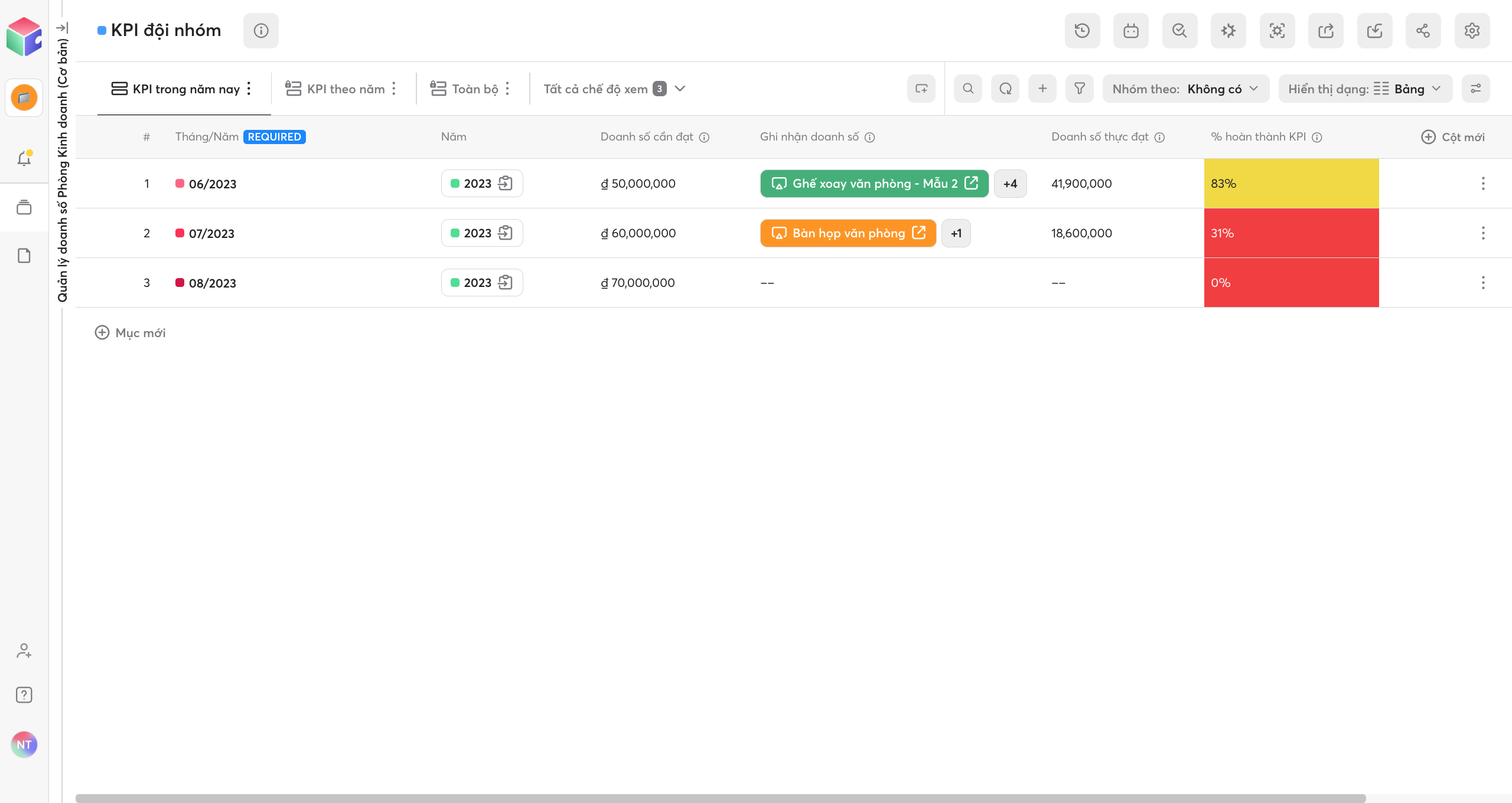
Task: Open row menu for 06/2023
Action: click(1483, 184)
